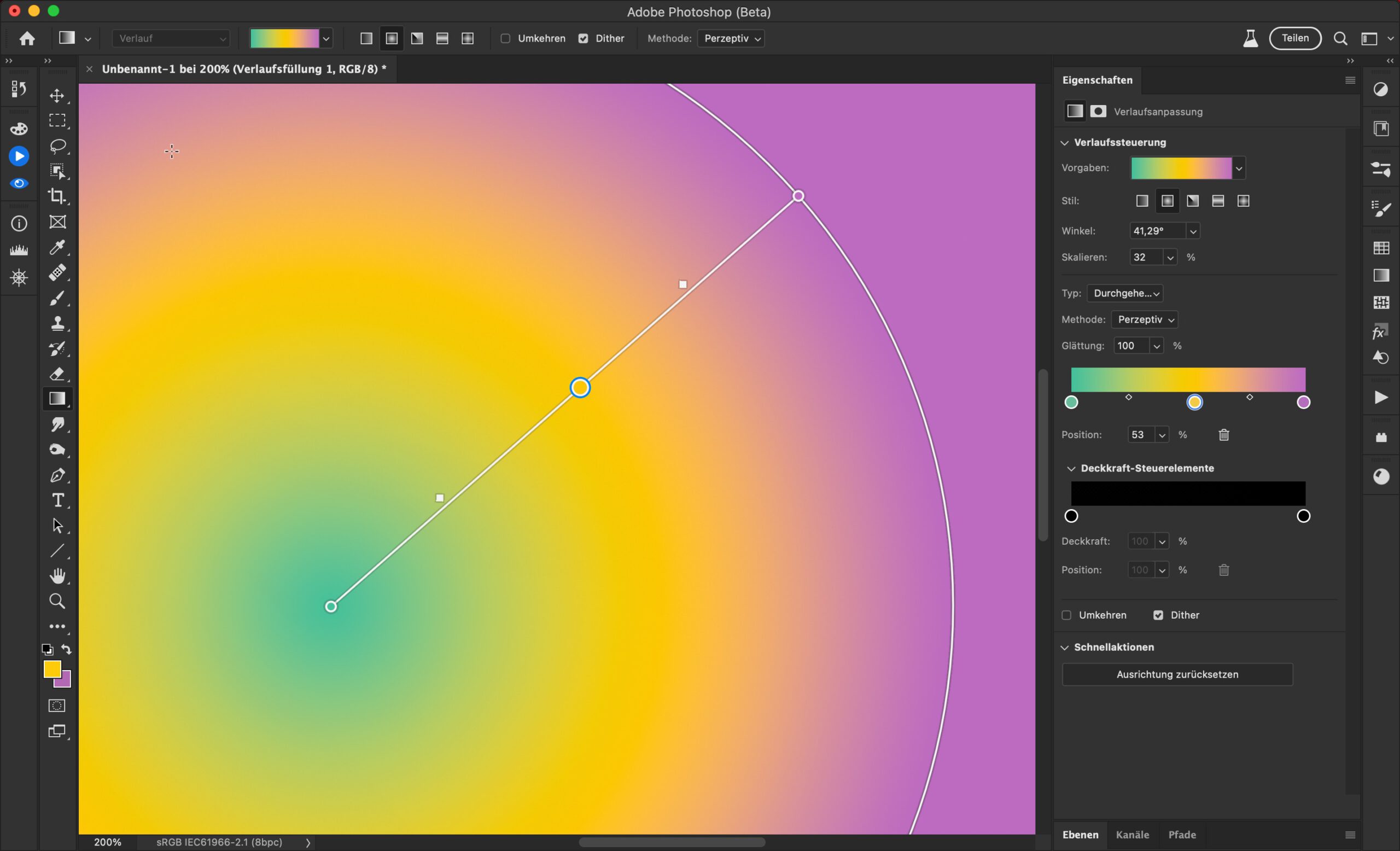Viewport: 1400px width, 851px height.
Task: Open the Typ Durchgehend dropdown
Action: [1125, 294]
